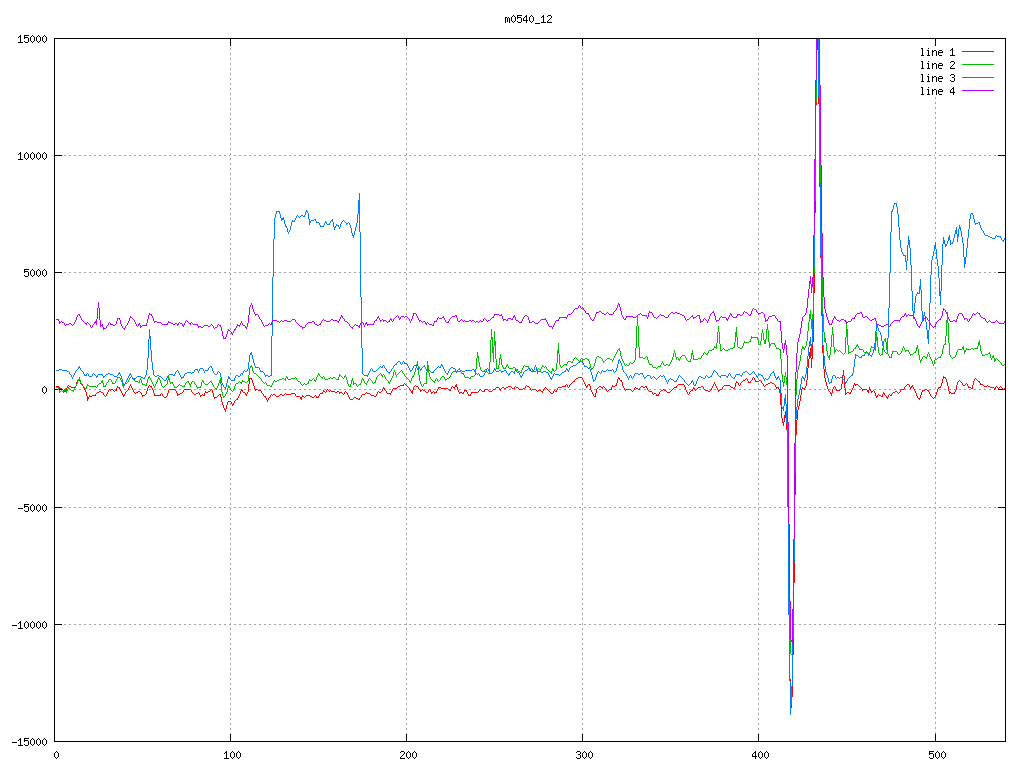This screenshot has height=768, width=1024.
Task: Click x-axis label 300
Action: [x=584, y=756]
